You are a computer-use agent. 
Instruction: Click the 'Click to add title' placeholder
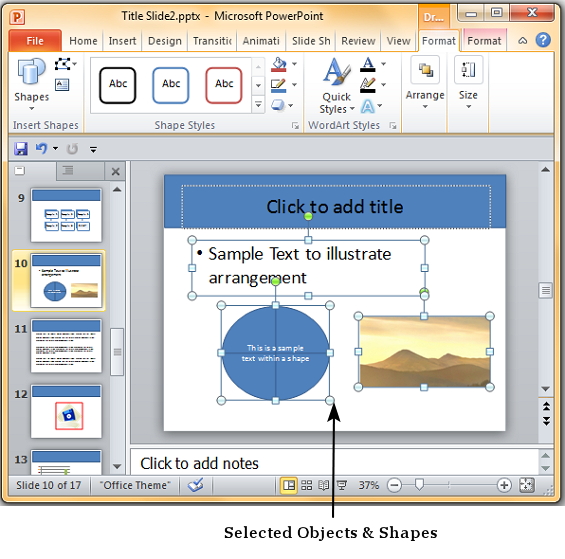[x=335, y=207]
